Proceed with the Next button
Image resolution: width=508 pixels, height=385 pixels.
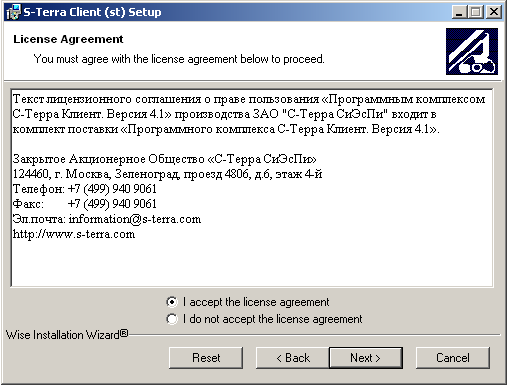(x=366, y=358)
